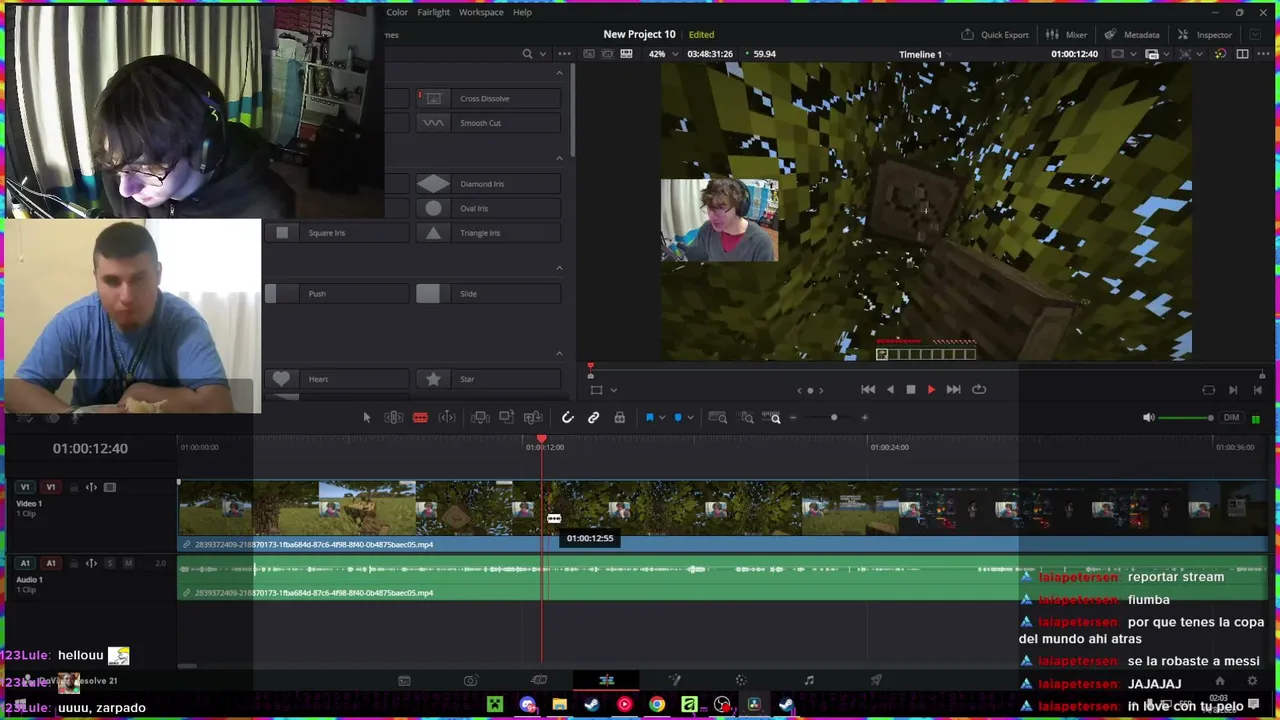Collapse the group containing Push and Slide
The height and width of the screenshot is (720, 1280).
tap(559, 268)
